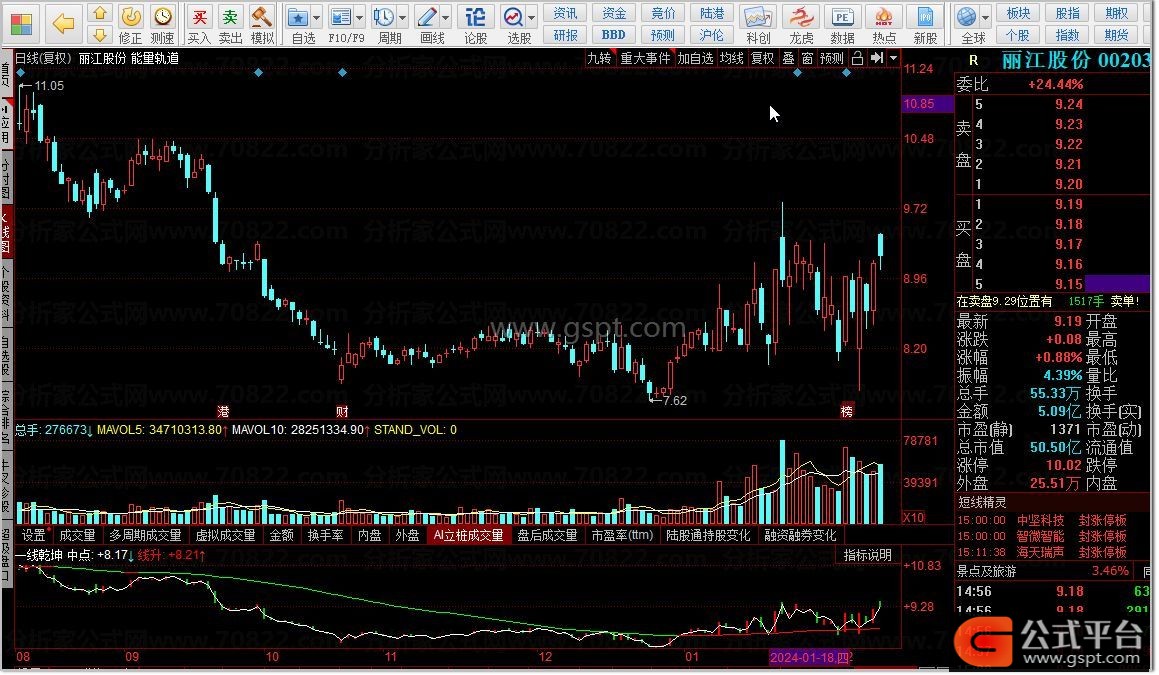
Task: Open the 自选 star folder icon
Action: click(x=298, y=16)
